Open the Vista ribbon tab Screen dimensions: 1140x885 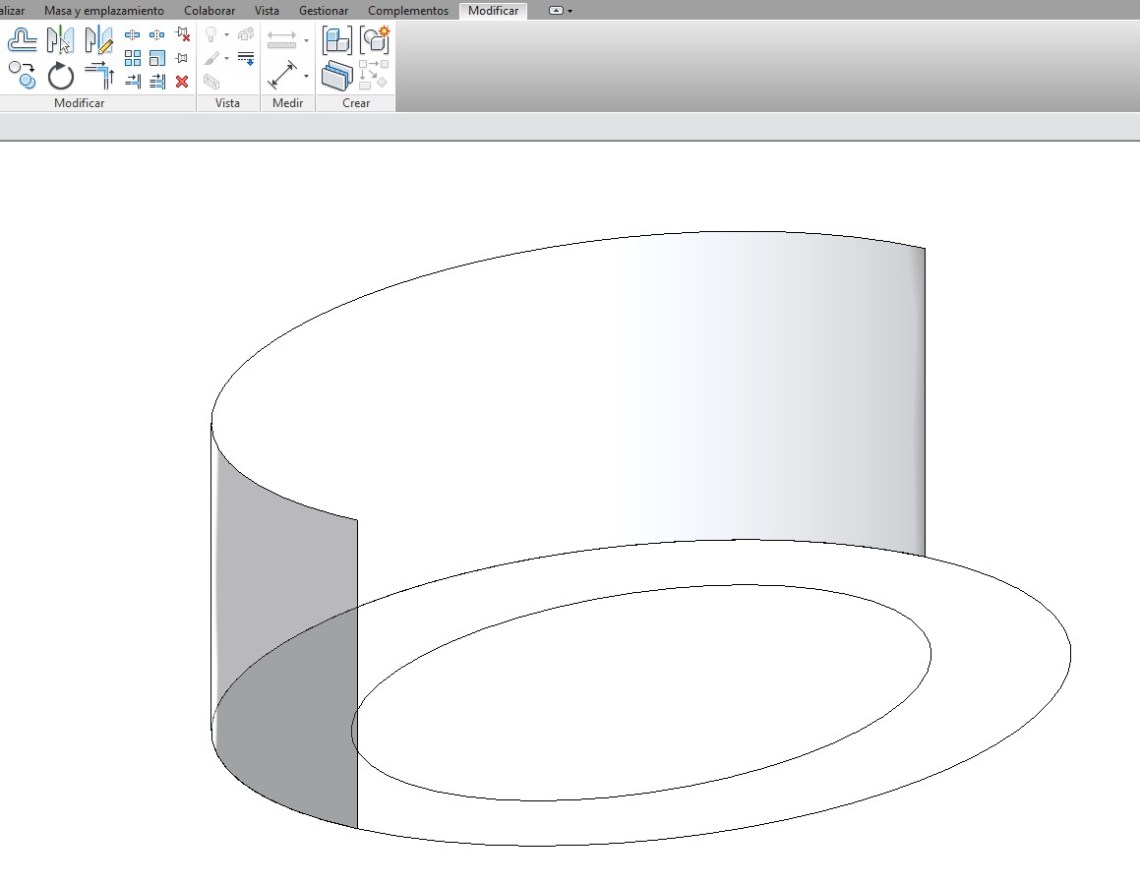point(266,10)
